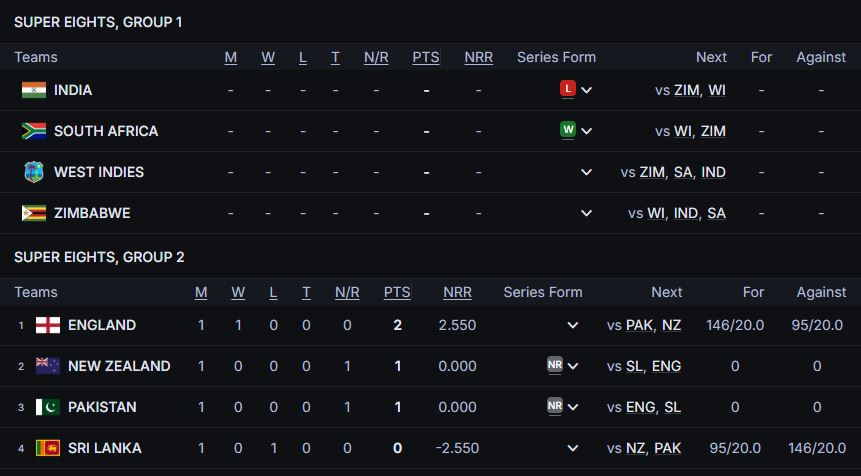Open the ENGLAND team link
The image size is (861, 476).
point(102,325)
